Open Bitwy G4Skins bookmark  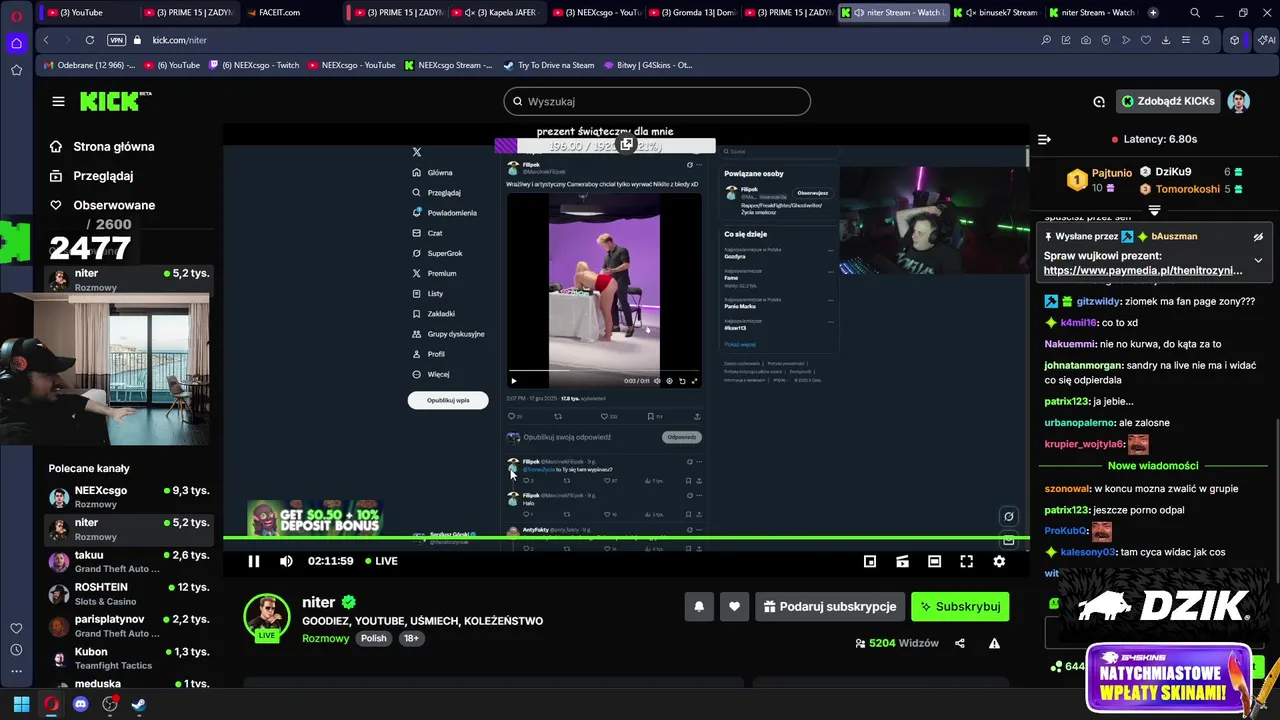click(646, 65)
